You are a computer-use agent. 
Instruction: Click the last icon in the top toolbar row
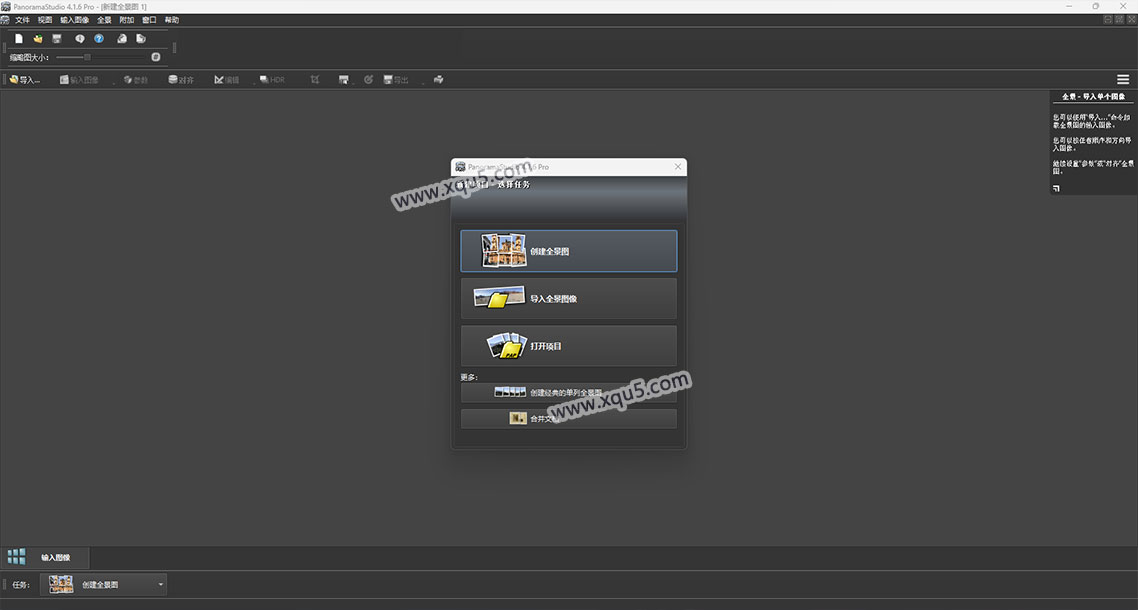141,38
